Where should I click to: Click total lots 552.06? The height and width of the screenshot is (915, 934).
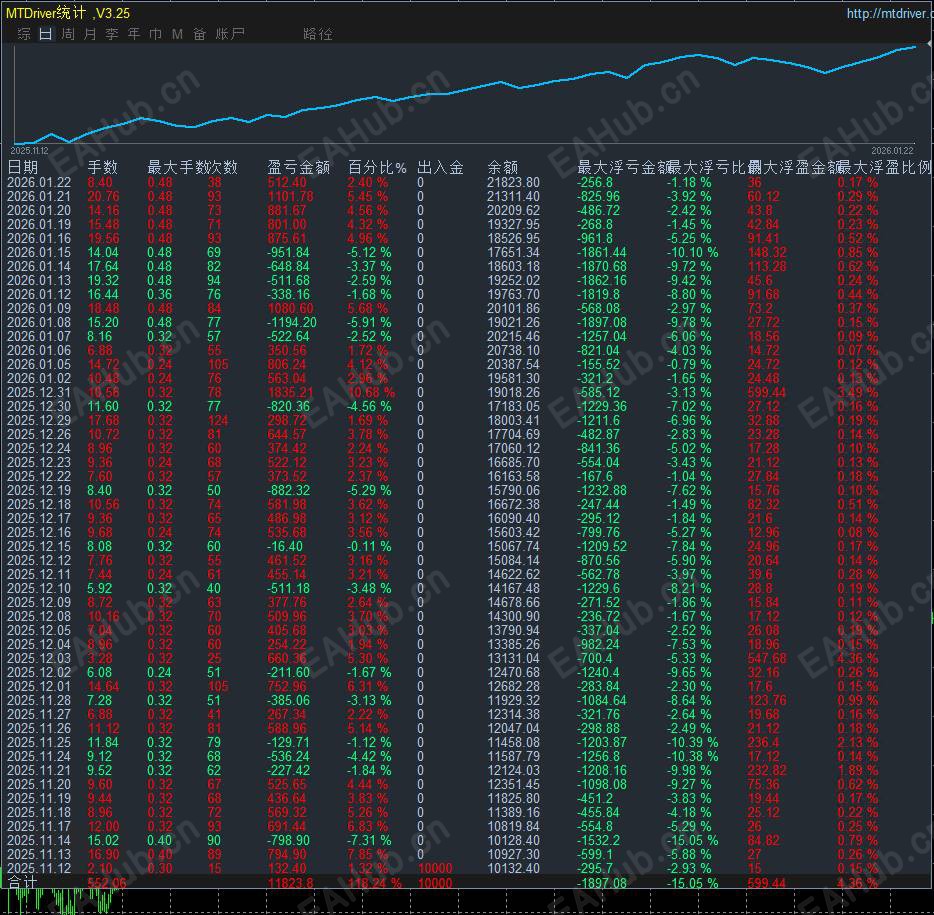(107, 883)
